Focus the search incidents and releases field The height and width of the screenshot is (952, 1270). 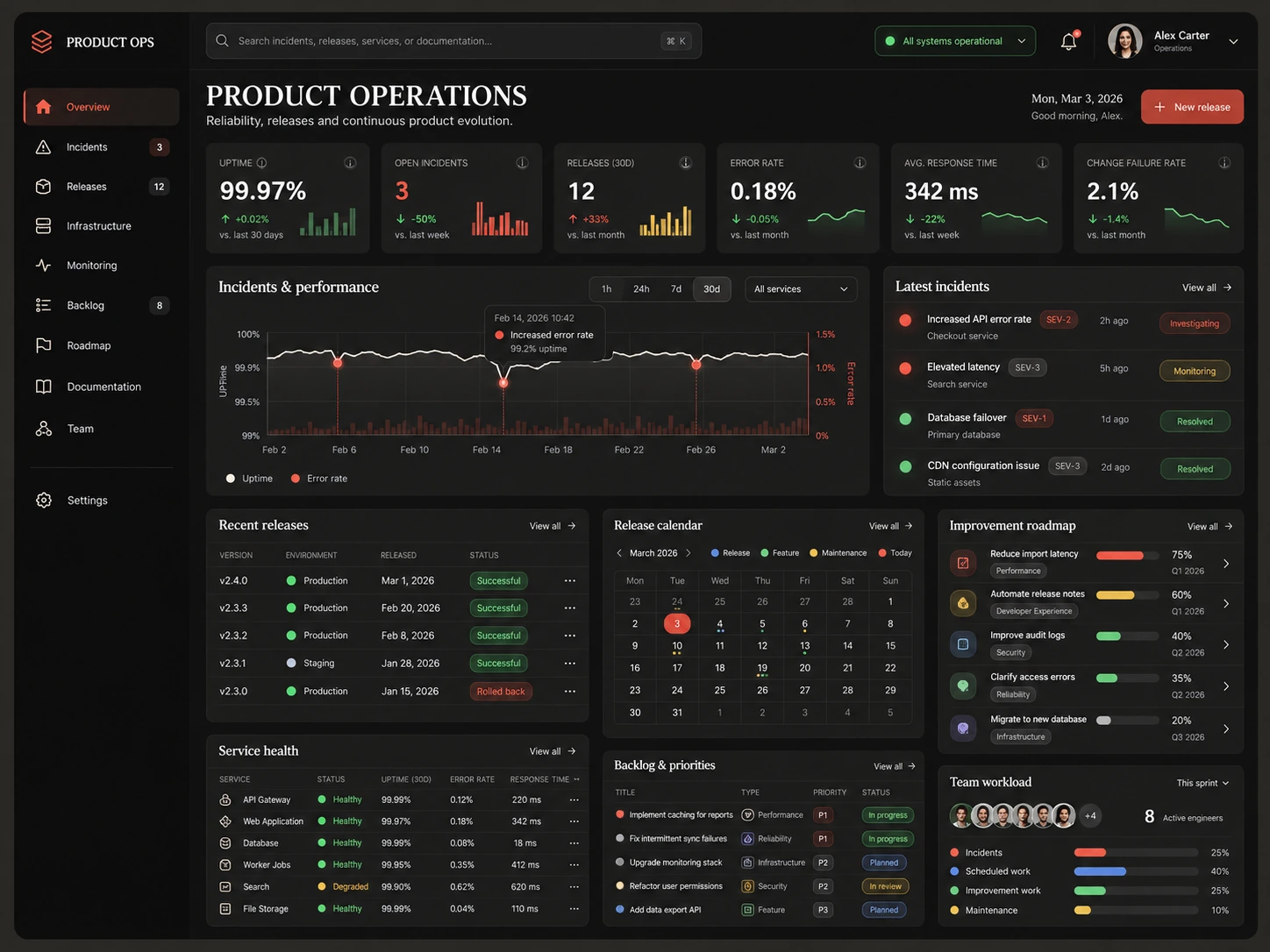tap(453, 41)
